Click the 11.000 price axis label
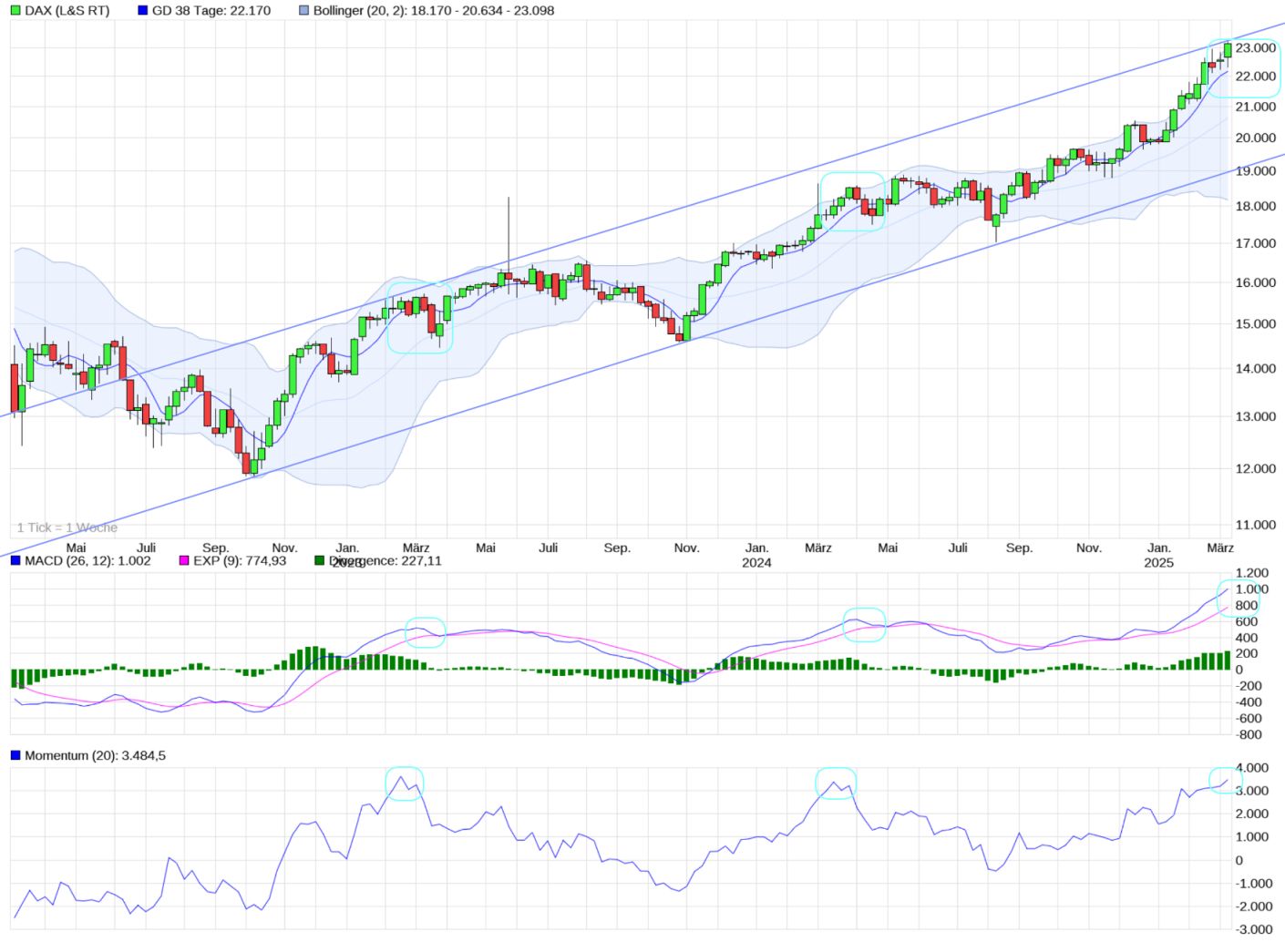The width and height of the screenshot is (1285, 952). [x=1256, y=525]
